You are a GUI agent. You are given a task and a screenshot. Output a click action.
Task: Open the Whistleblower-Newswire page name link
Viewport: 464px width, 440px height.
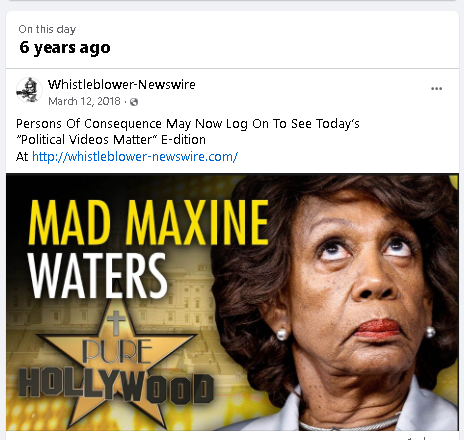[x=121, y=85]
